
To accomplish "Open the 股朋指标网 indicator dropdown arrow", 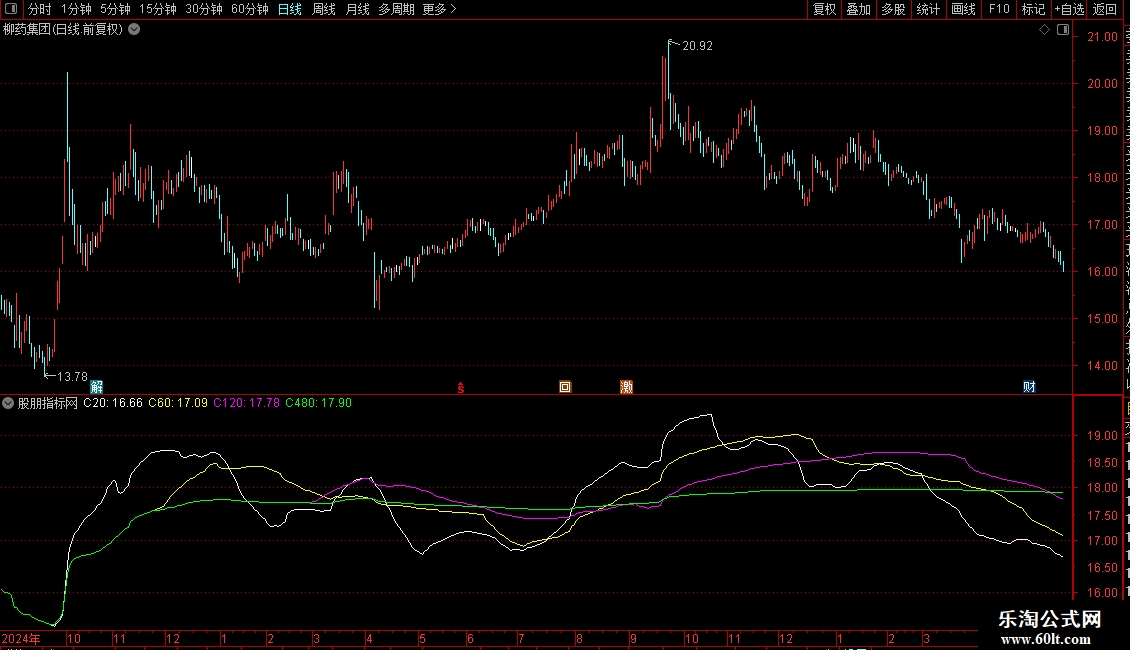I will click(x=8, y=404).
